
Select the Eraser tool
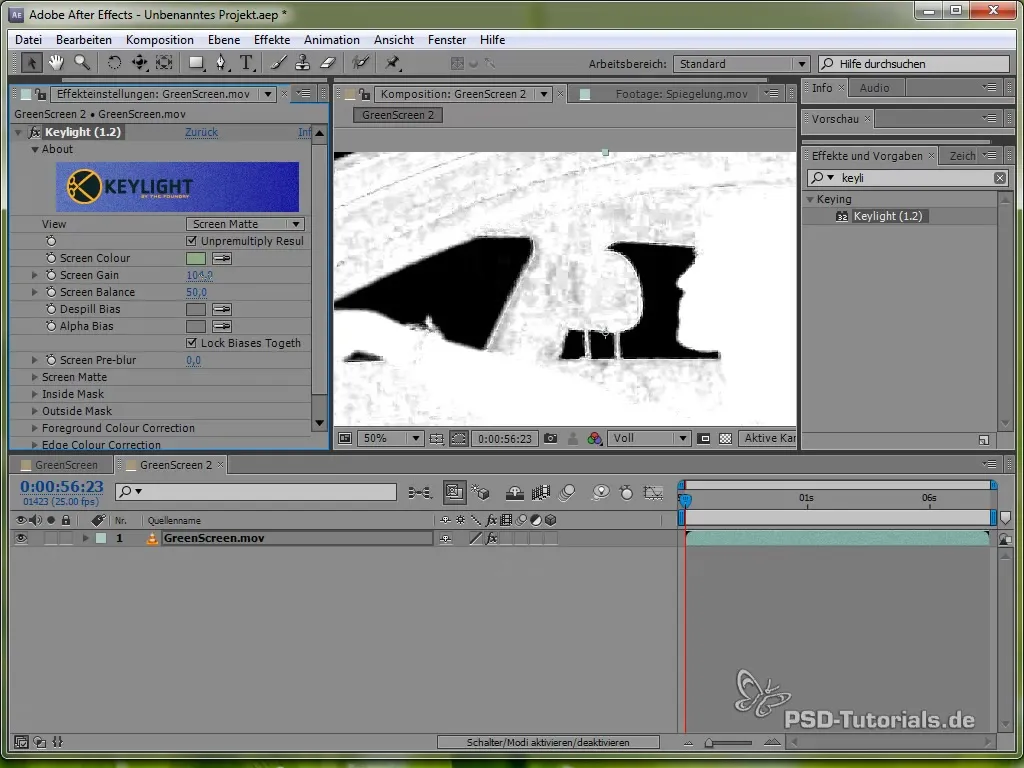(328, 63)
